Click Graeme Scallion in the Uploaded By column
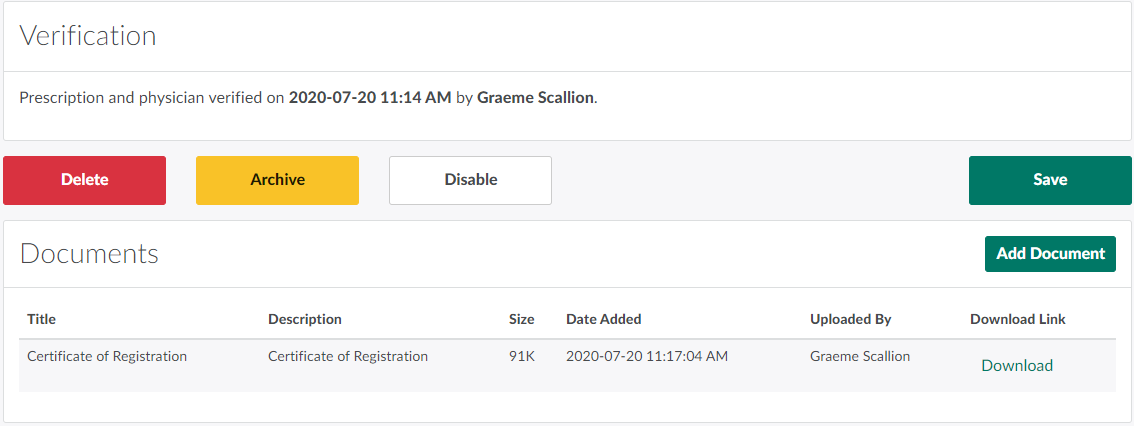 tap(860, 356)
